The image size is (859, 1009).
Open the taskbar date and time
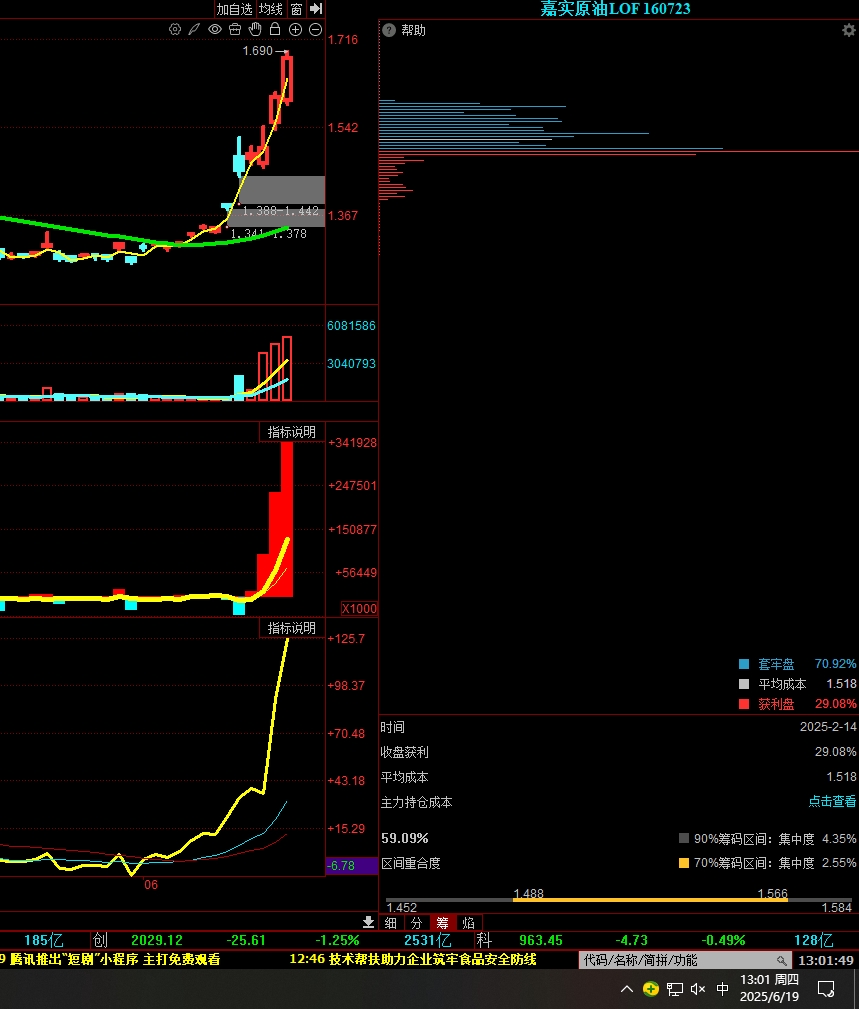pos(770,988)
